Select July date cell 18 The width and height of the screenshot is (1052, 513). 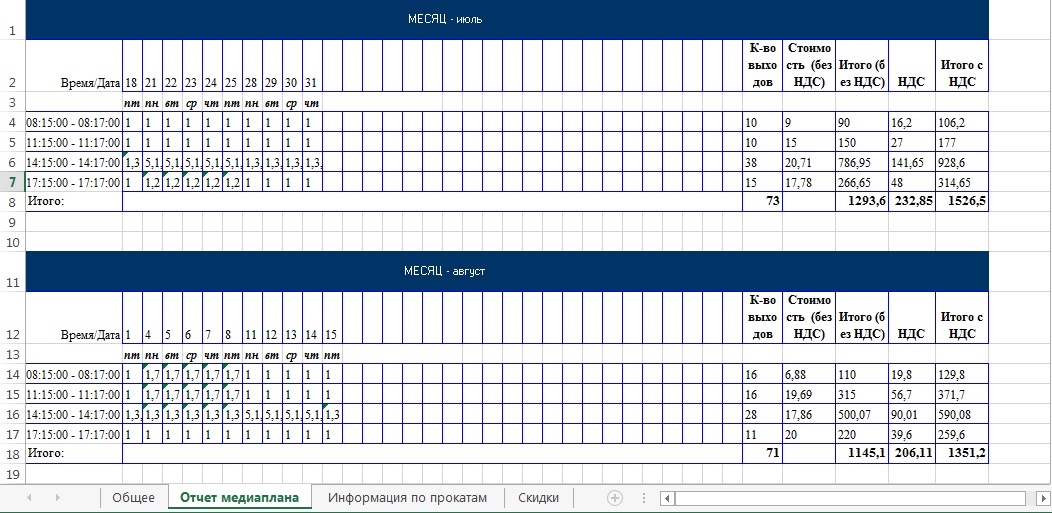click(x=132, y=66)
